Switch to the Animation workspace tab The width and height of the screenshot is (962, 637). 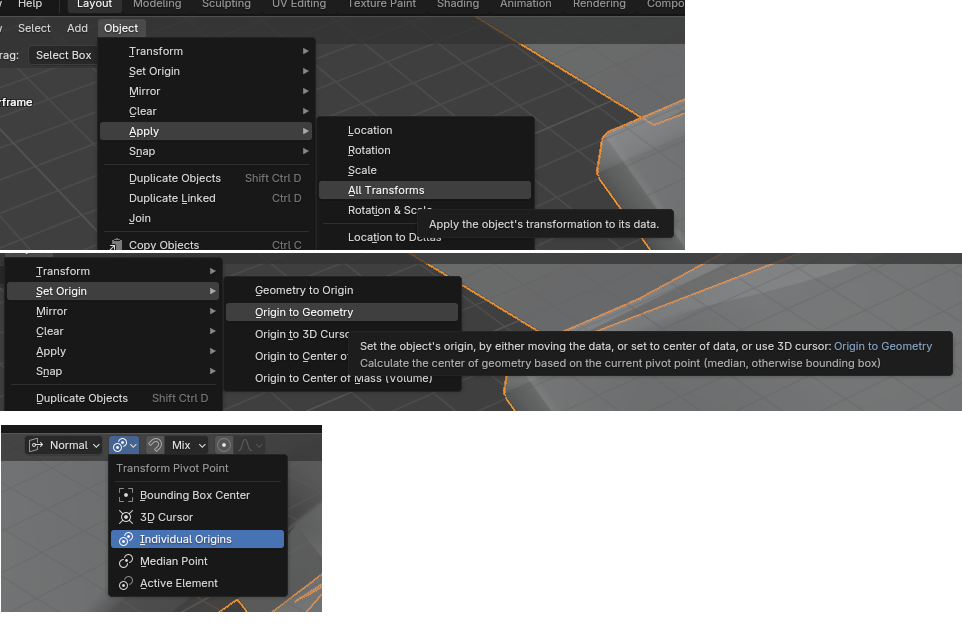(525, 4)
